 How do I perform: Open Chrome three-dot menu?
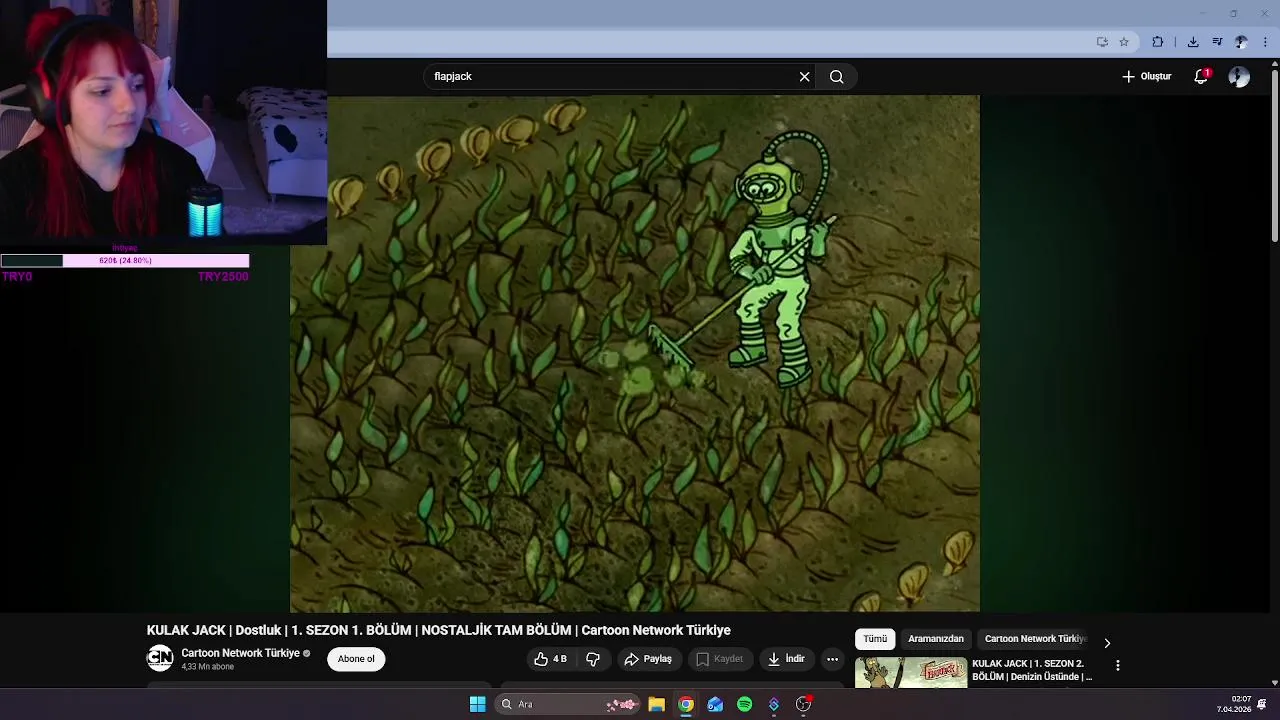pos(1266,42)
